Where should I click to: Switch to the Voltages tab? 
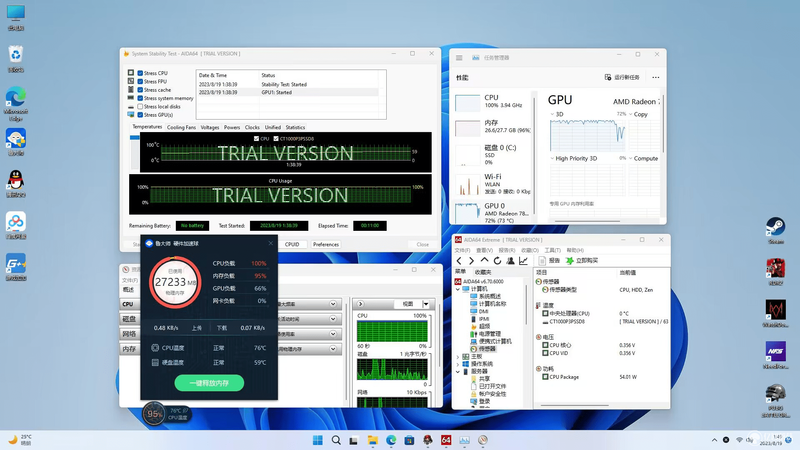(x=210, y=128)
